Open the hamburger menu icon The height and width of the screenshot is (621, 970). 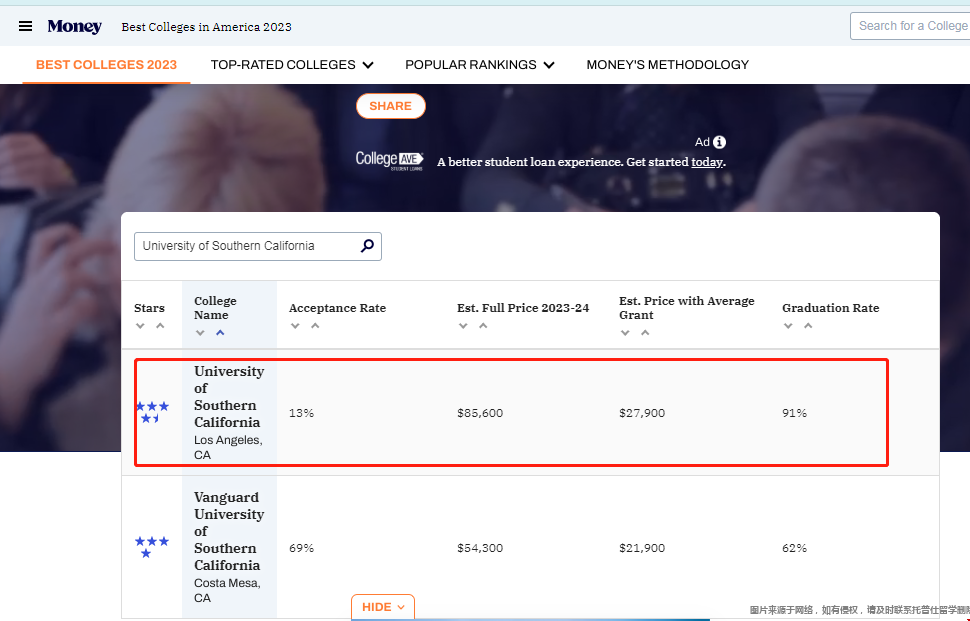[25, 26]
